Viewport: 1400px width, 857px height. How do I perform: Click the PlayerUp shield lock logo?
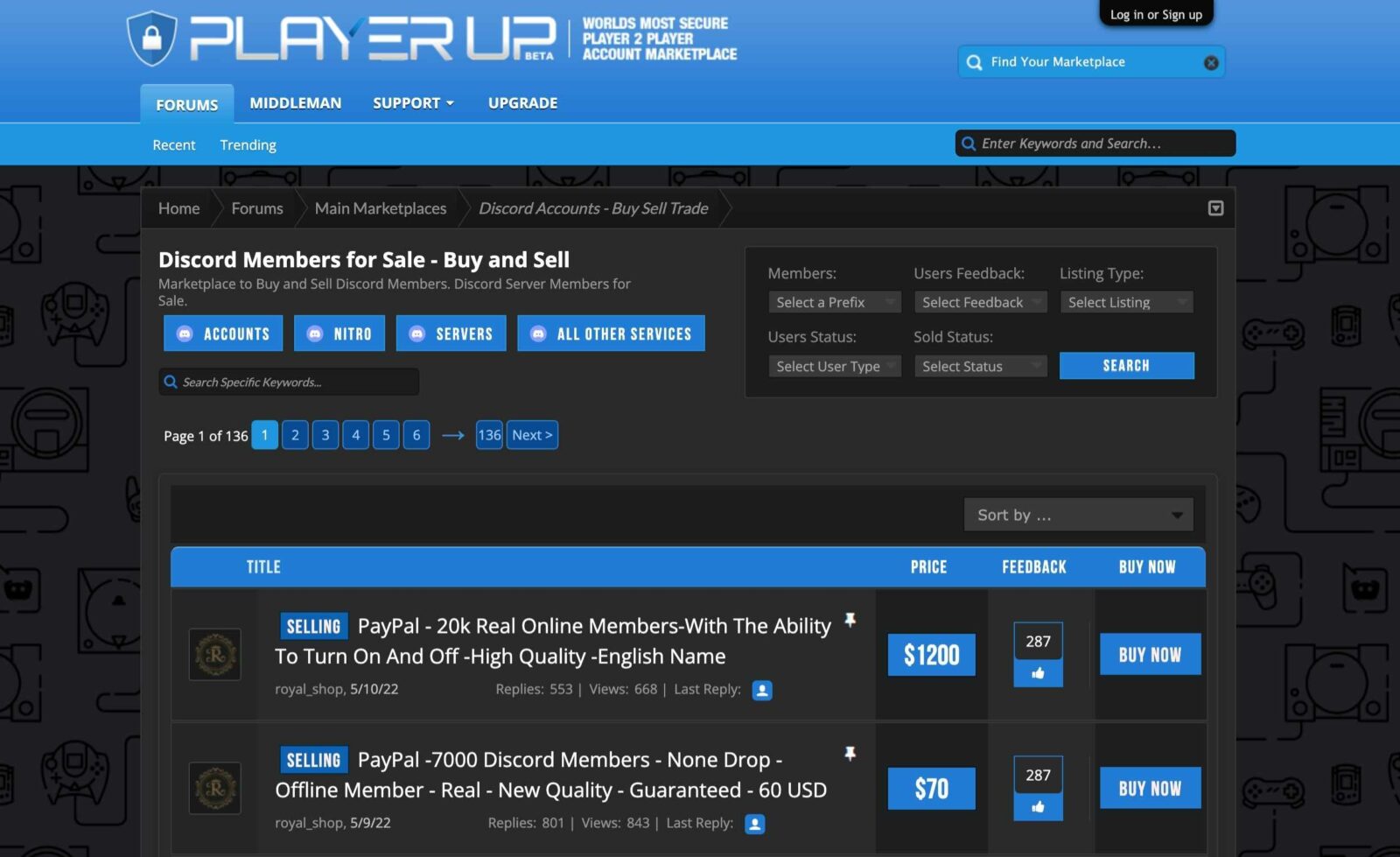[152, 39]
